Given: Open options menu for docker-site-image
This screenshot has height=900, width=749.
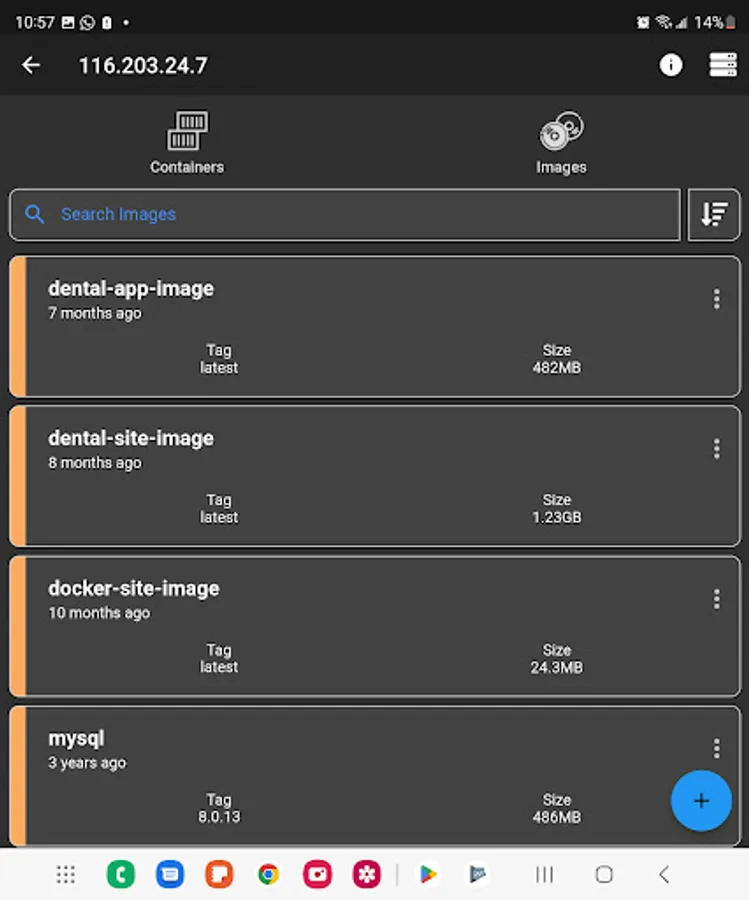Looking at the screenshot, I should pos(716,599).
